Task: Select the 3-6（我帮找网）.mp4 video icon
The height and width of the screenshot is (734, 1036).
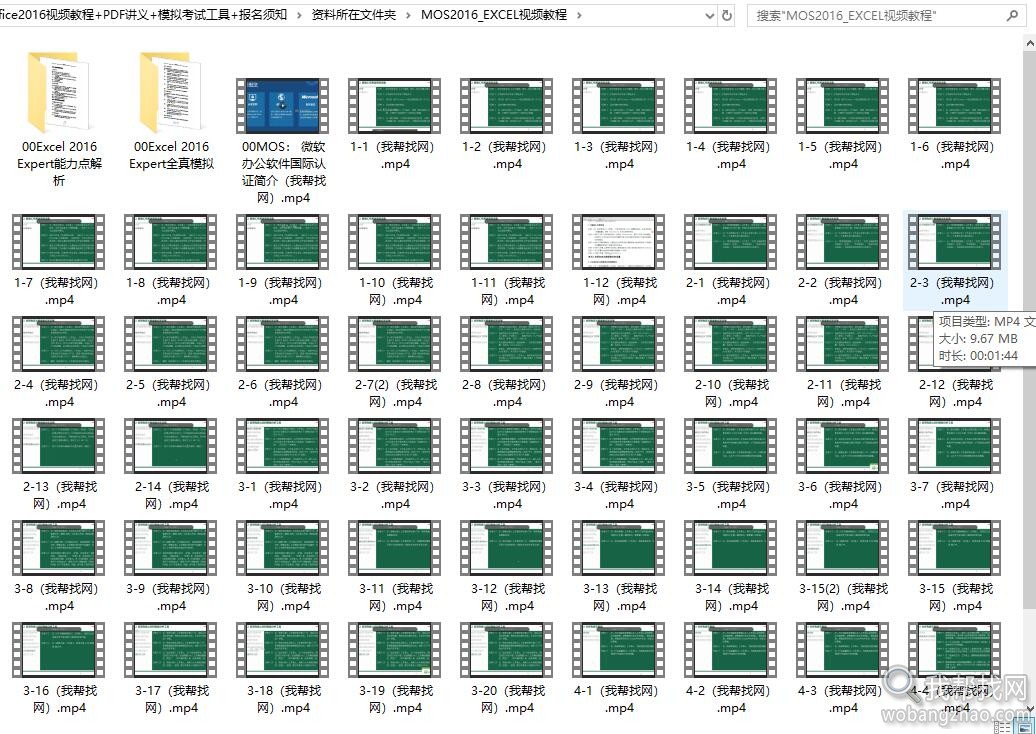Action: pos(843,446)
